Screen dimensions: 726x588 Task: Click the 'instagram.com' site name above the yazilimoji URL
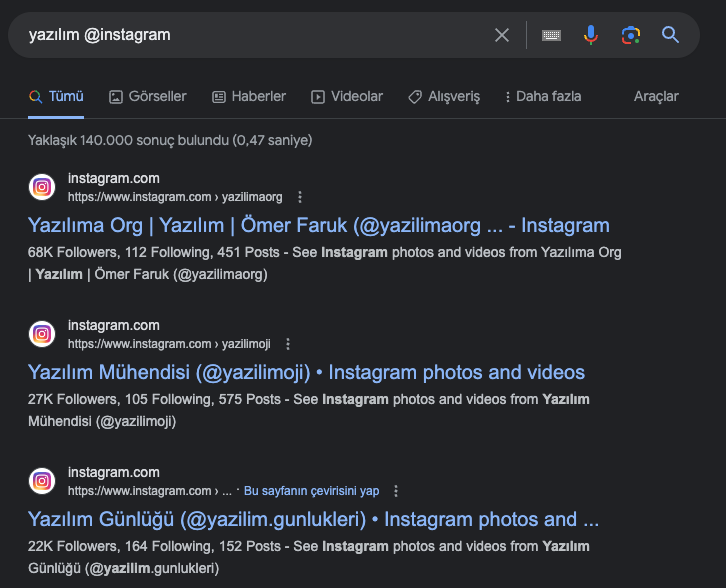113,325
